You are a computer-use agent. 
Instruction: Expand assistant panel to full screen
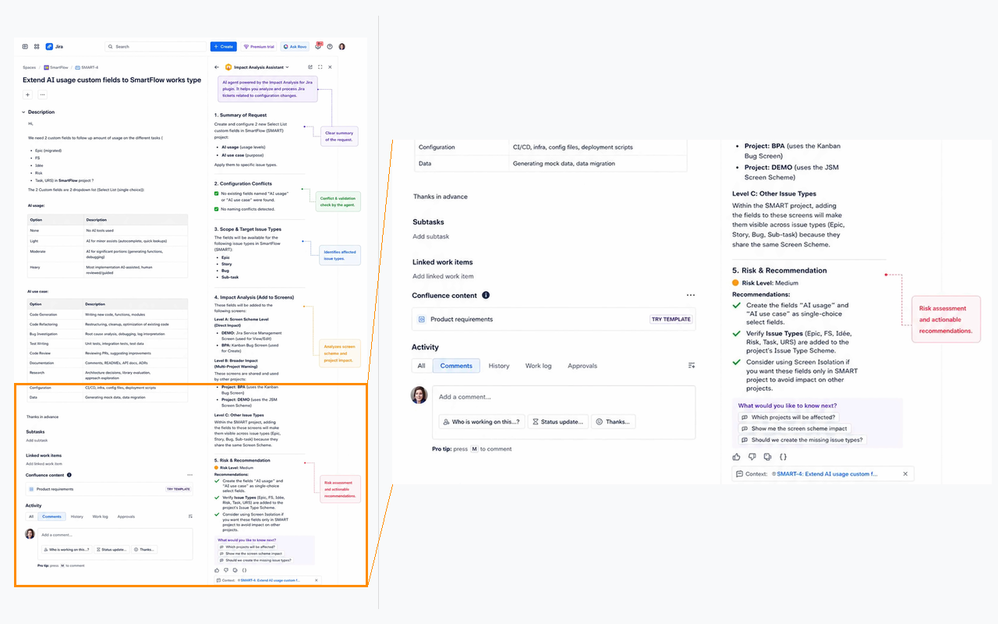(320, 67)
